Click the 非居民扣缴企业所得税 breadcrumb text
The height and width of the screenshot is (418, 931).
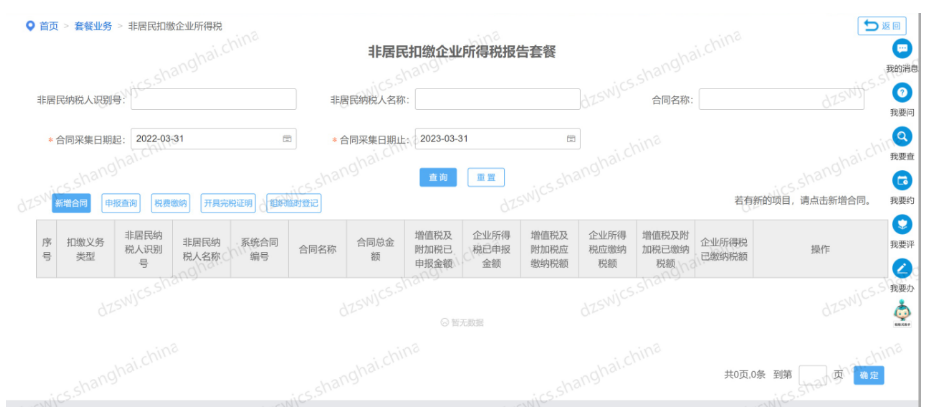click(x=175, y=26)
